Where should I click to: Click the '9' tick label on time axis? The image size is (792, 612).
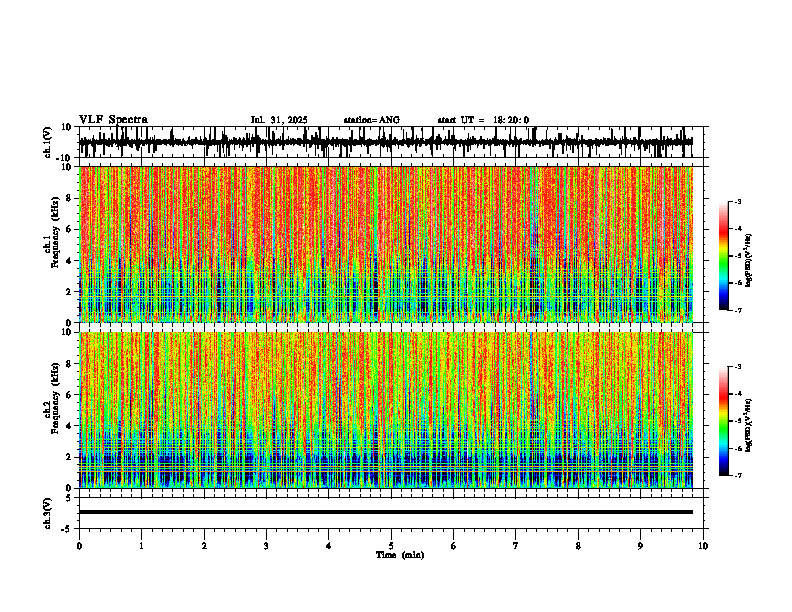coord(640,546)
